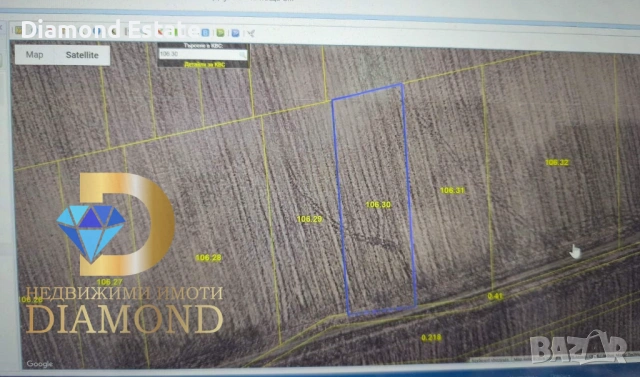Select parcel label 106.27
The image size is (640, 377).
pos(109,282)
